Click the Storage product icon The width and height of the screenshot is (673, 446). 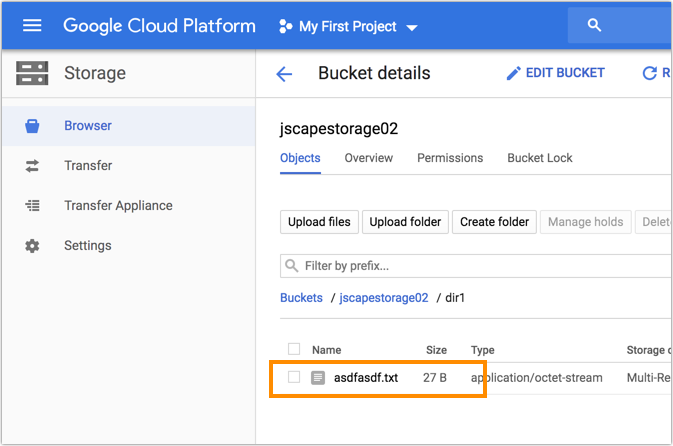point(32,73)
